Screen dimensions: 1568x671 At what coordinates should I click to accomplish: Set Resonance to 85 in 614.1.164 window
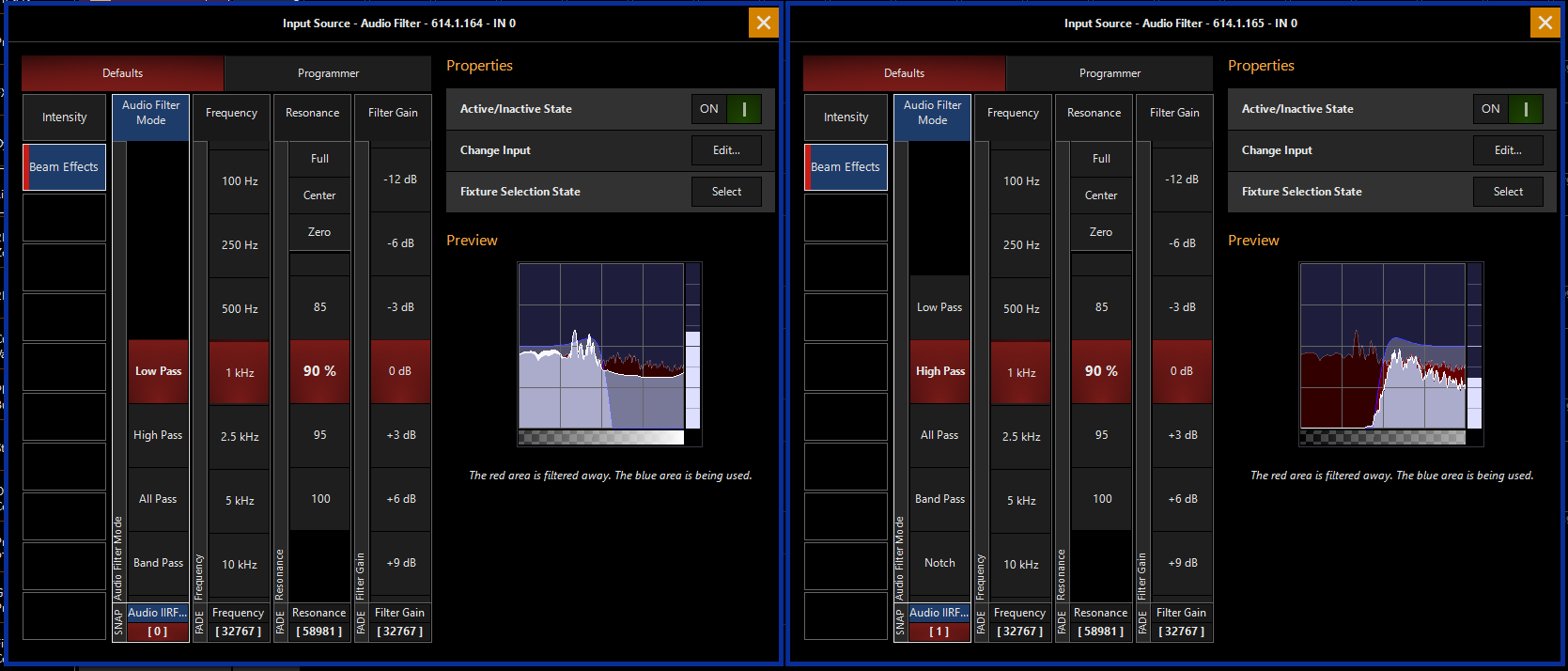point(319,307)
